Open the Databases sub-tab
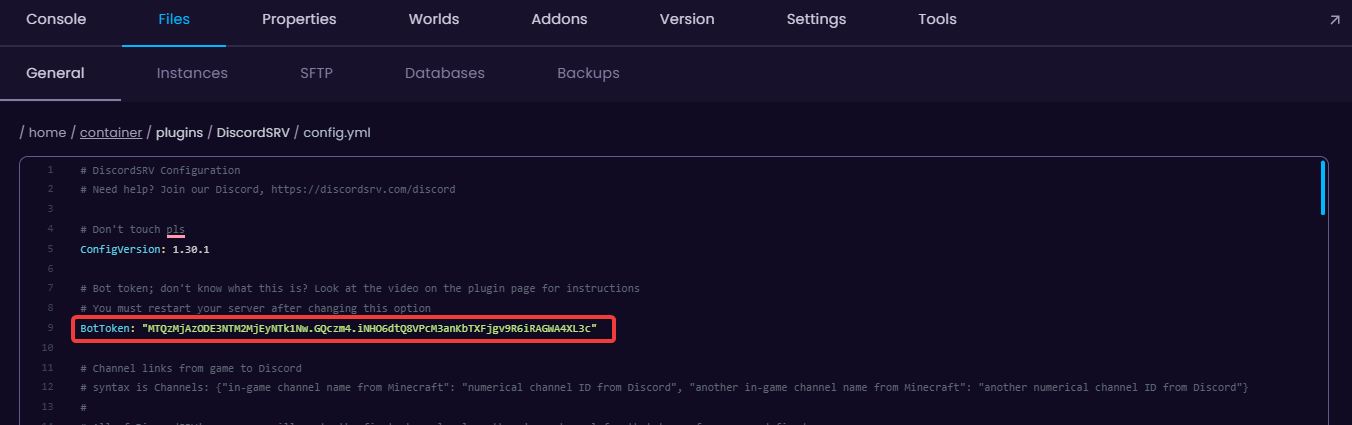The height and width of the screenshot is (425, 1352). pyautogui.click(x=445, y=73)
